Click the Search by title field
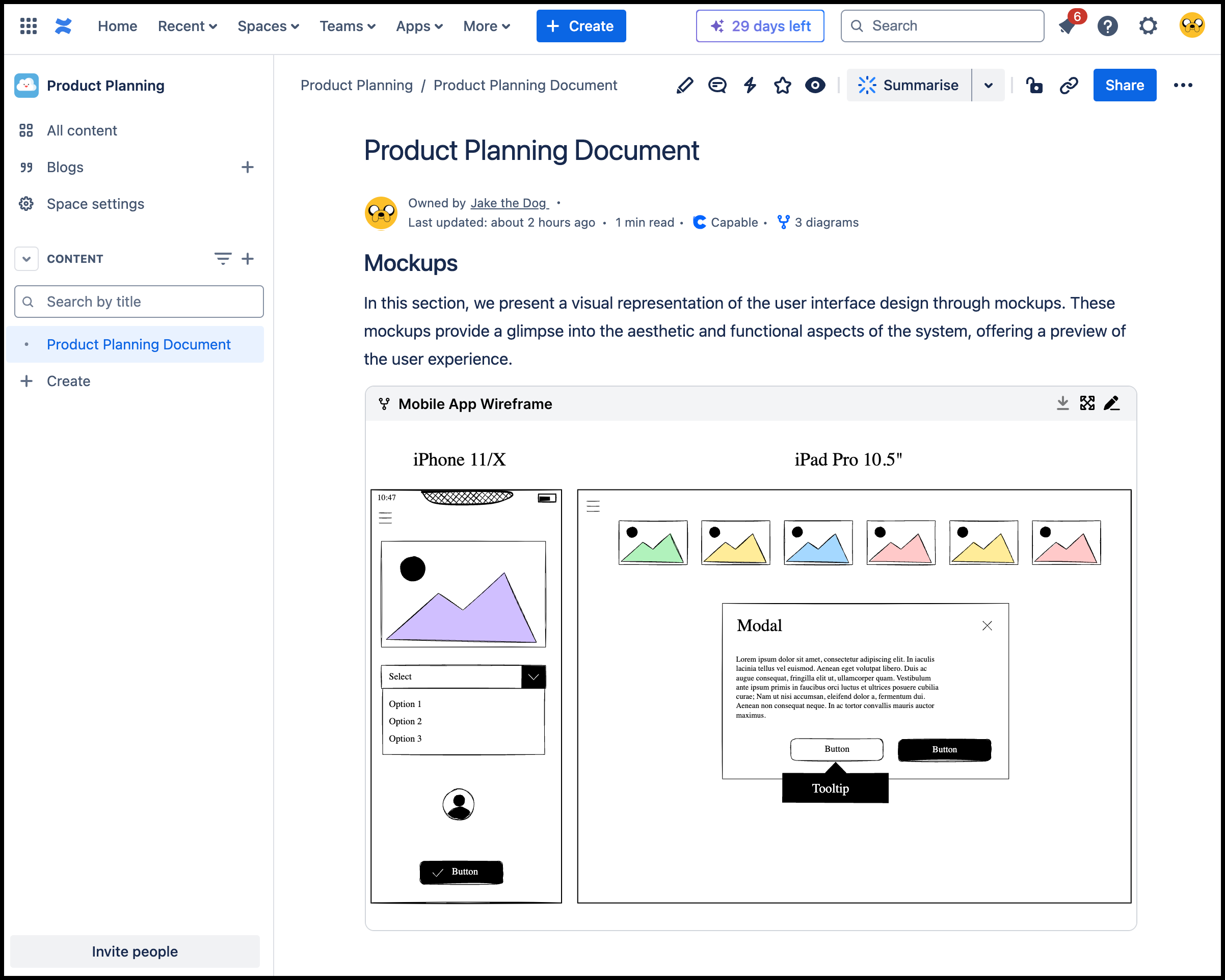The width and height of the screenshot is (1225, 980). coord(139,302)
